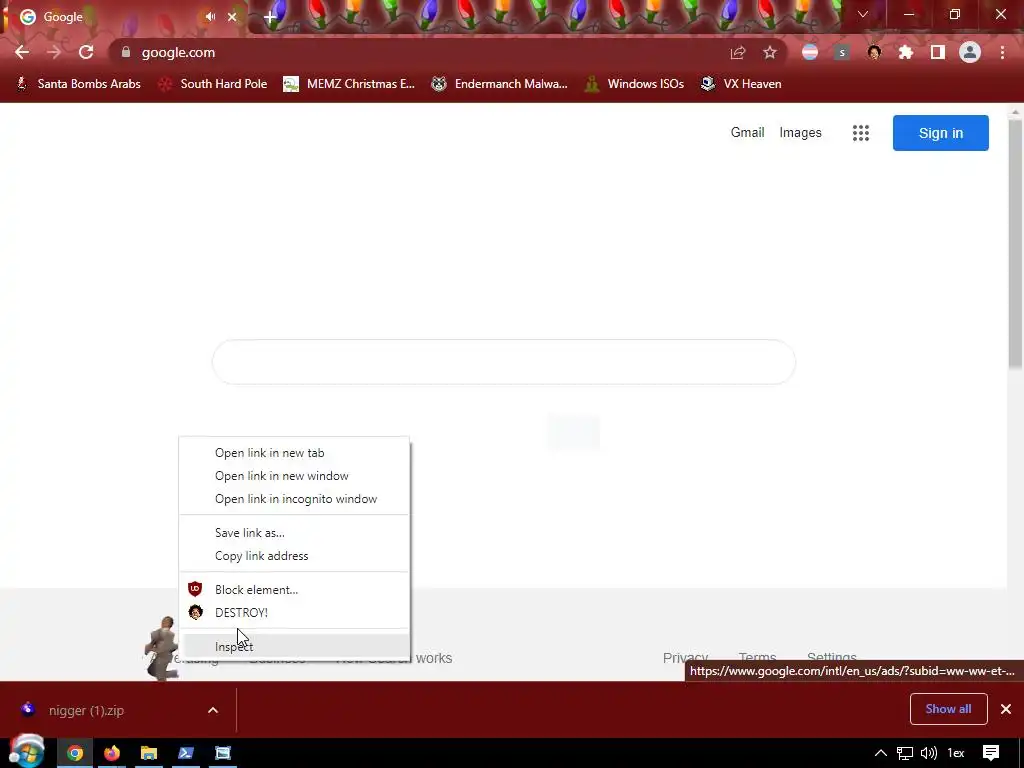The image size is (1024, 768).
Task: Open the Settings footer link
Action: tap(831, 656)
